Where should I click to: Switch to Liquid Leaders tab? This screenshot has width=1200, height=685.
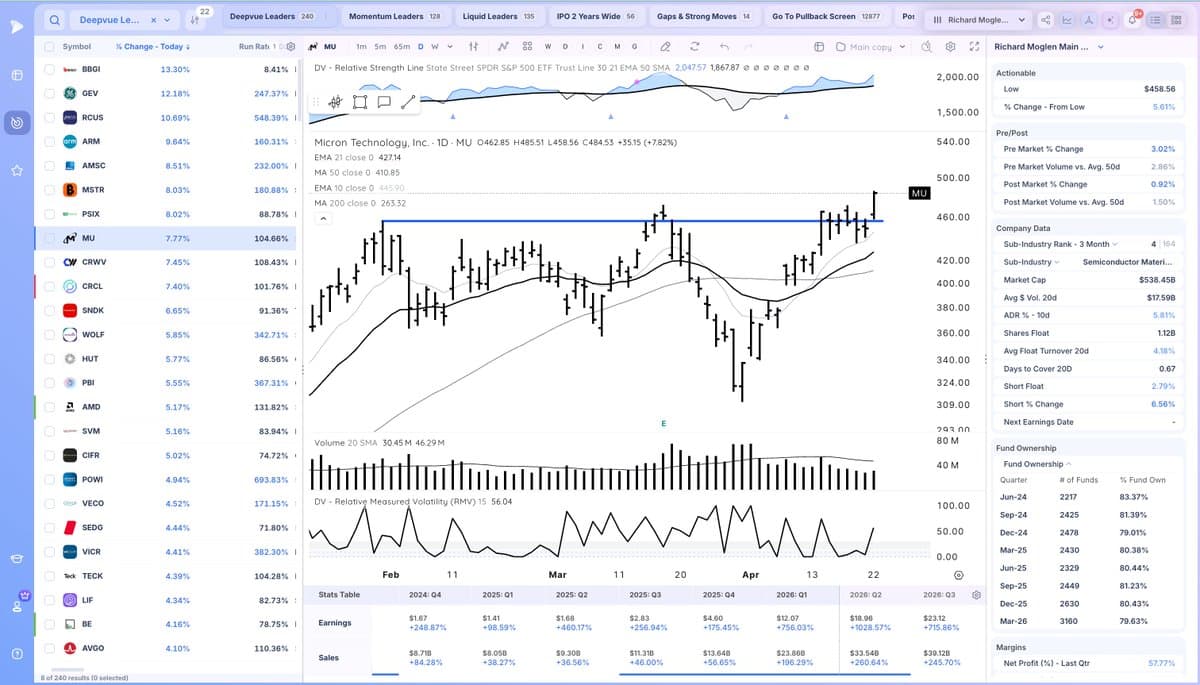click(498, 16)
